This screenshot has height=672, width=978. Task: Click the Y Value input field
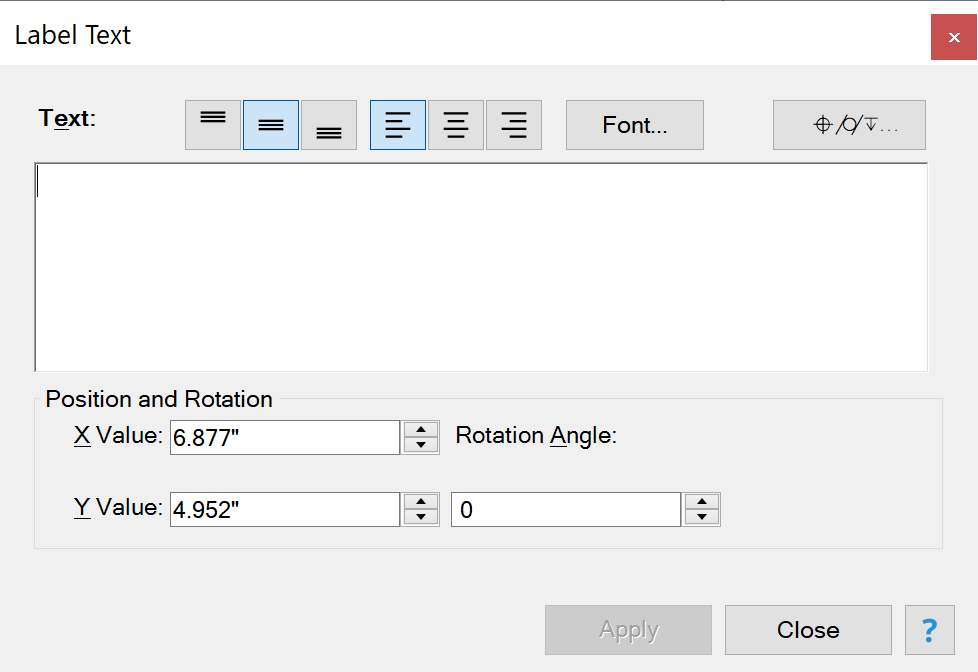pos(285,509)
